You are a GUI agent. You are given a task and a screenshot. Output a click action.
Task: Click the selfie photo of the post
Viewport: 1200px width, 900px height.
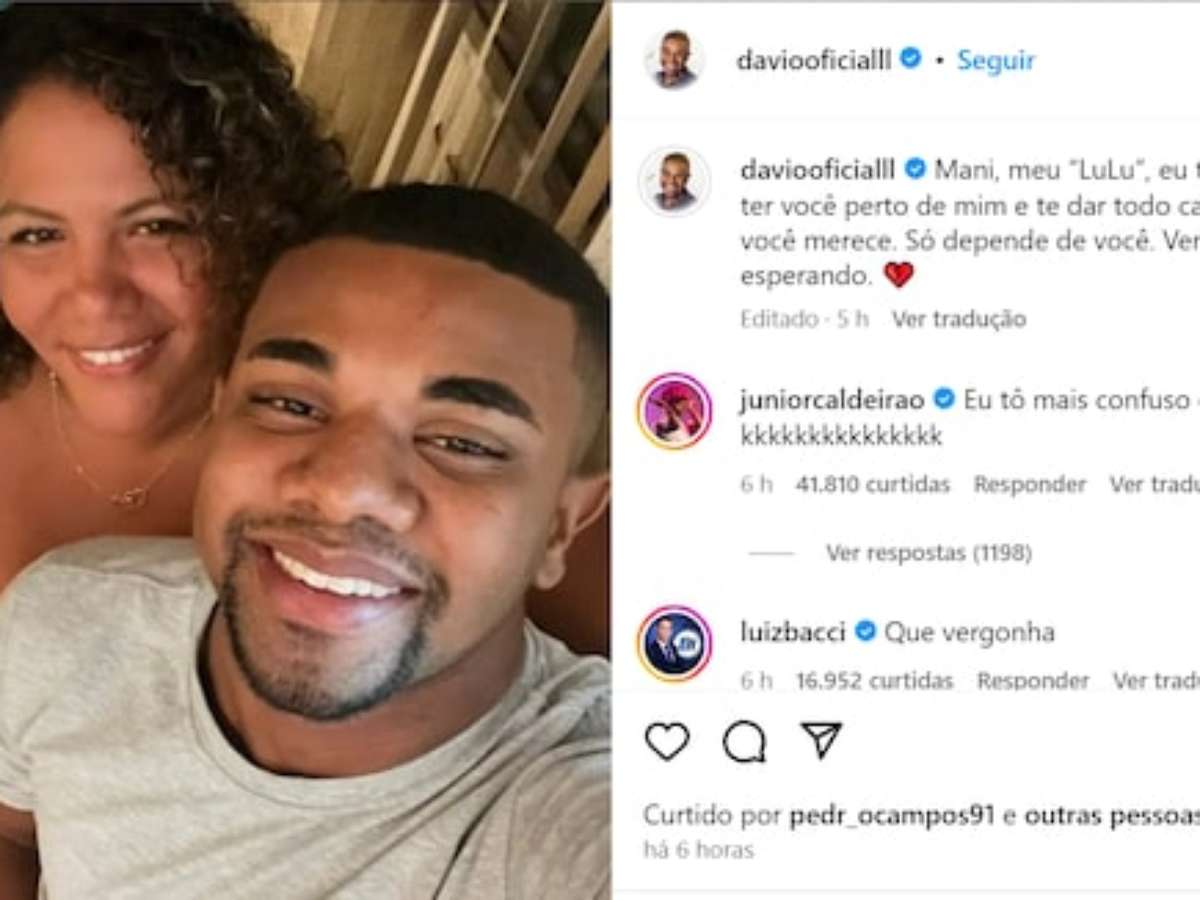[x=305, y=450]
